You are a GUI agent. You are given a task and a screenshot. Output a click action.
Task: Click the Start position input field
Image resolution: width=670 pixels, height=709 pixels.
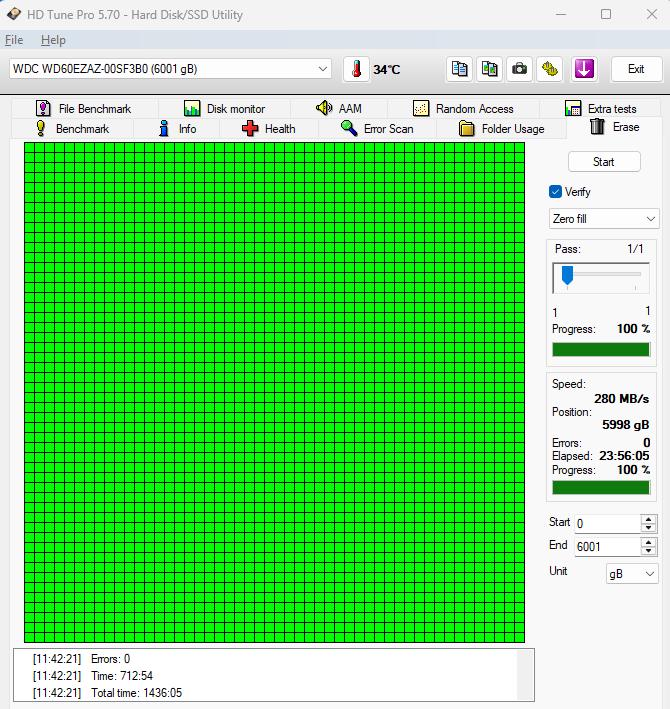click(x=608, y=524)
